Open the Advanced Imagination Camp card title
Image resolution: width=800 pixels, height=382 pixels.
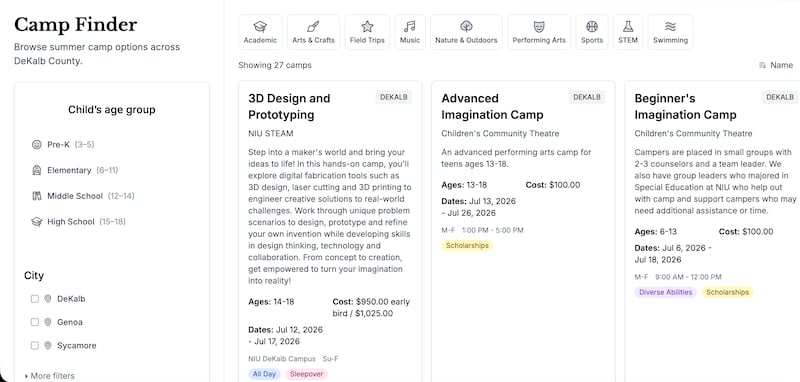click(492, 107)
